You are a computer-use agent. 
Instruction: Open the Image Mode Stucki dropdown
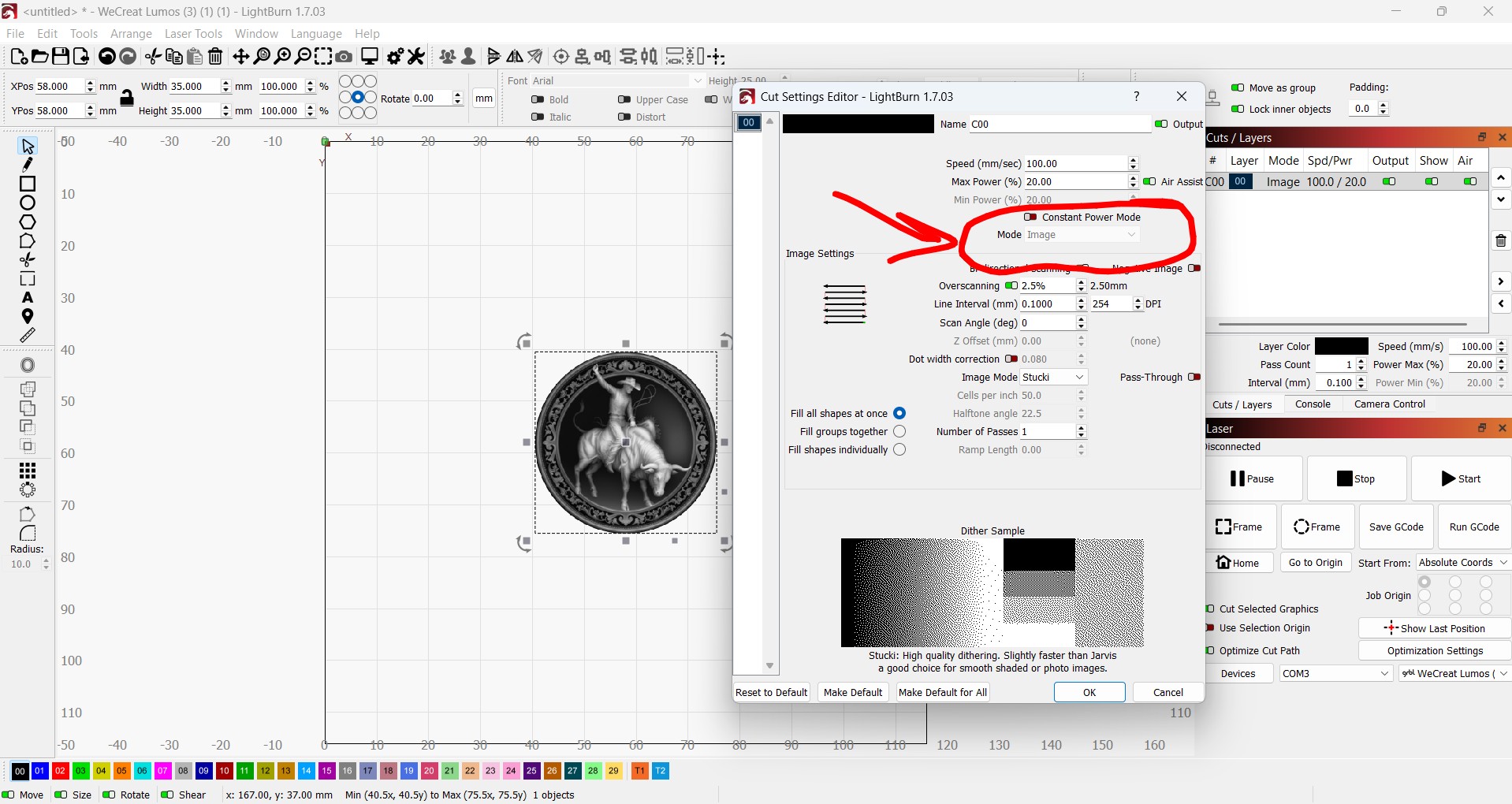click(1053, 378)
